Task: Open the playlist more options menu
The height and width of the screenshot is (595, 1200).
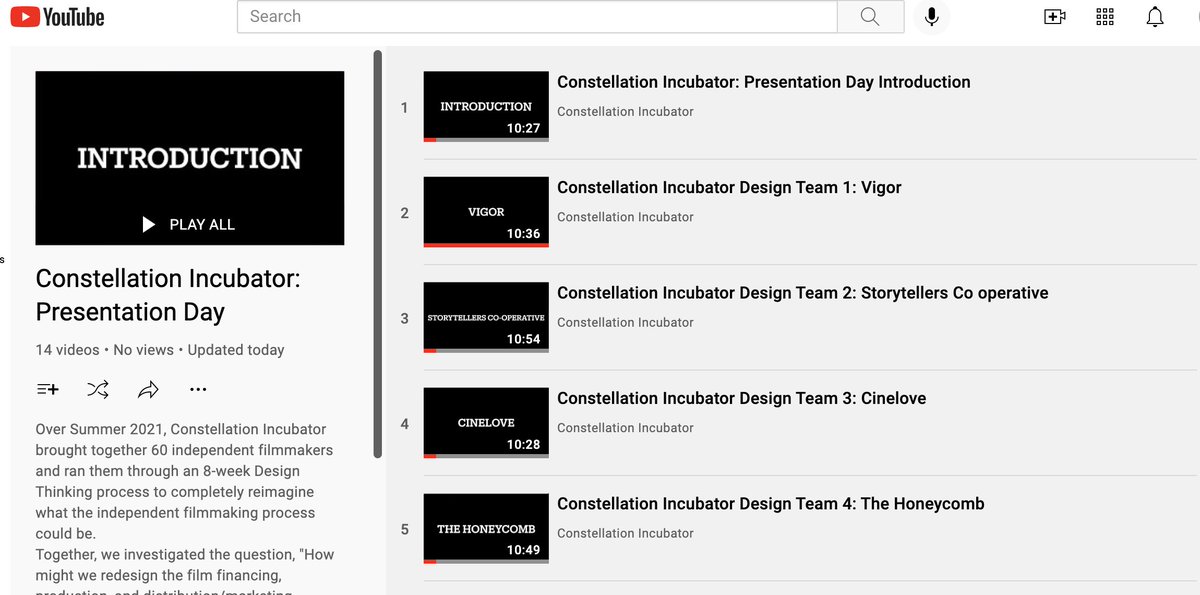Action: (x=198, y=389)
